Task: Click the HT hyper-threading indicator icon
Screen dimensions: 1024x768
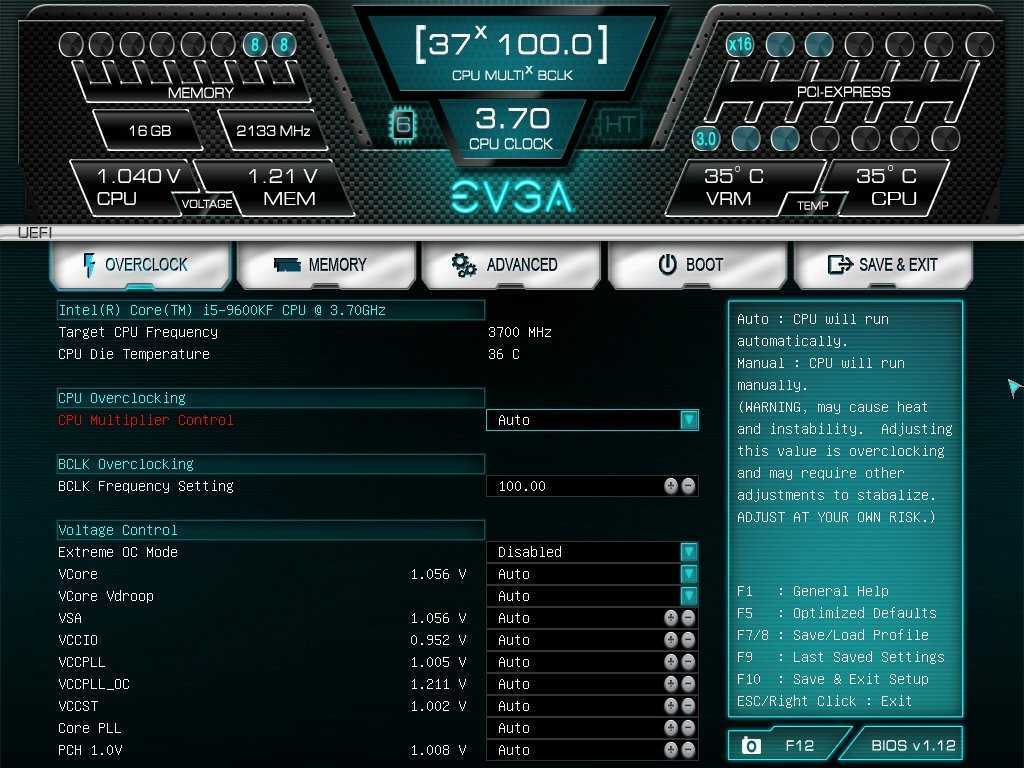Action: (x=619, y=125)
